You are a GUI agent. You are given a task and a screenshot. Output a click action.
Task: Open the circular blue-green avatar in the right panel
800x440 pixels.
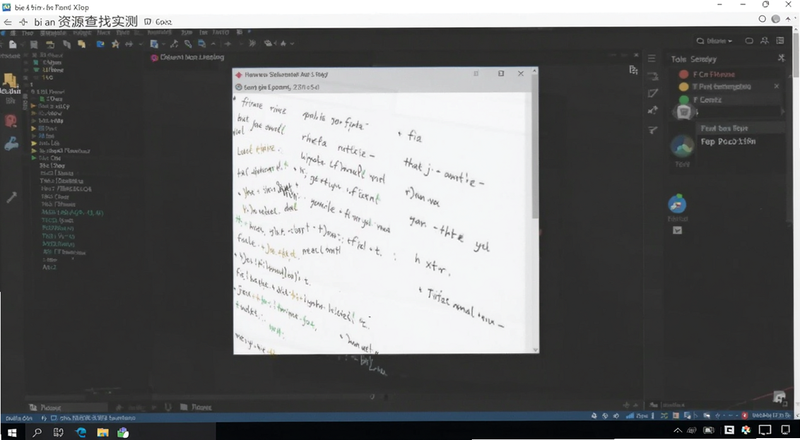click(x=682, y=146)
